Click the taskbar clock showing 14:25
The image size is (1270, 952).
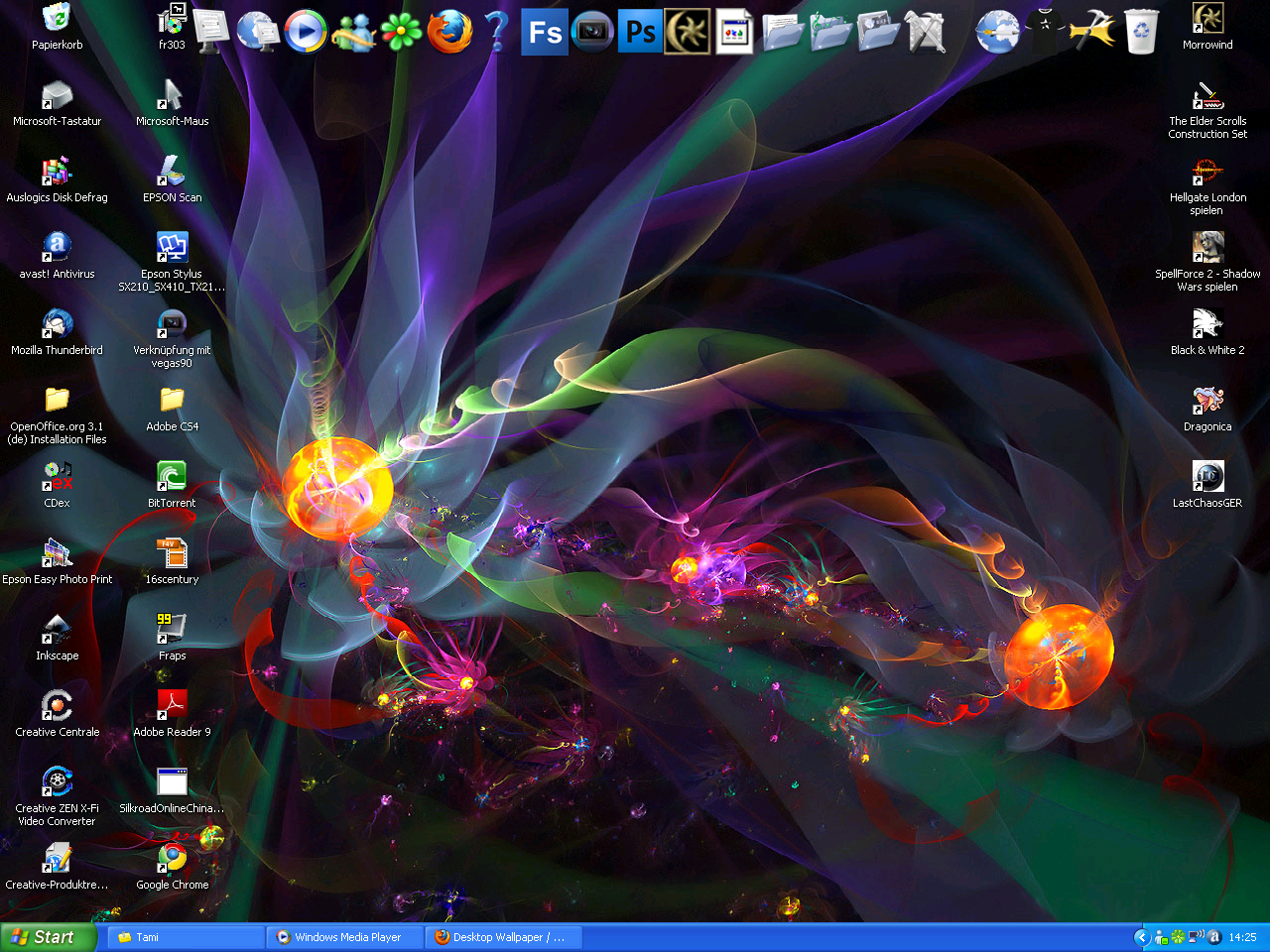1242,937
